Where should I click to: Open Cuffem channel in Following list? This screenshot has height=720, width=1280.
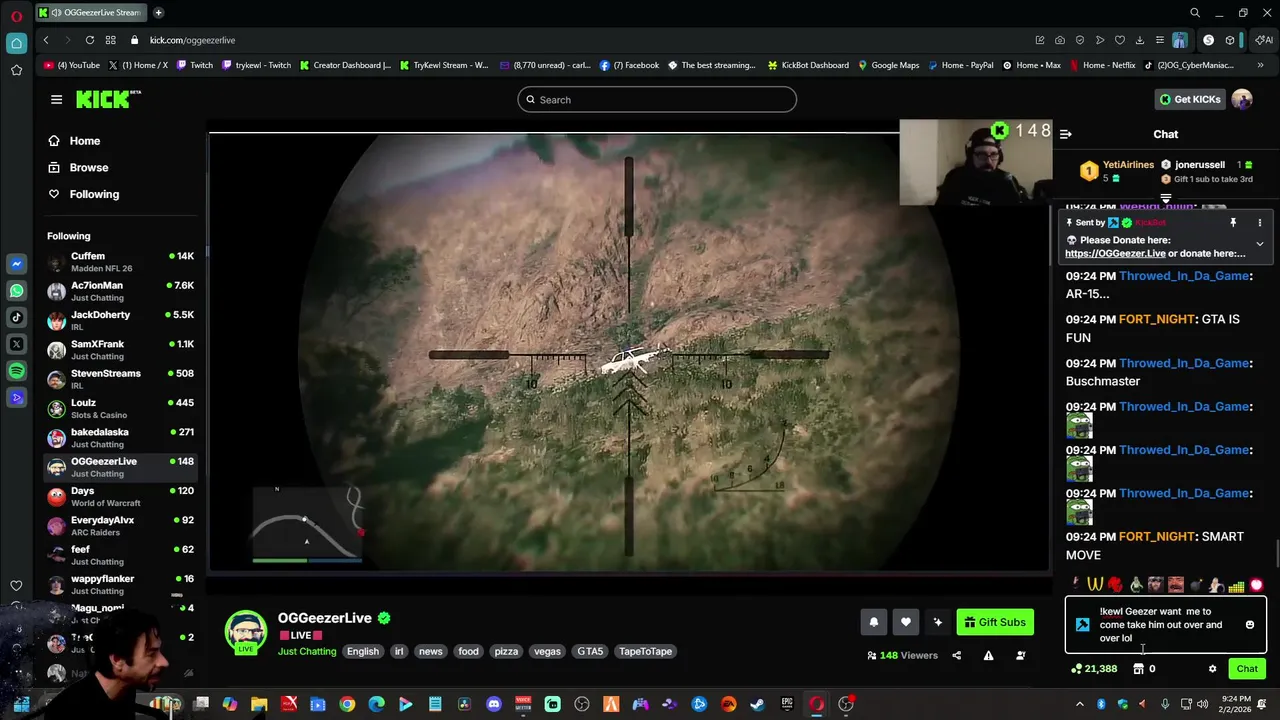click(120, 262)
